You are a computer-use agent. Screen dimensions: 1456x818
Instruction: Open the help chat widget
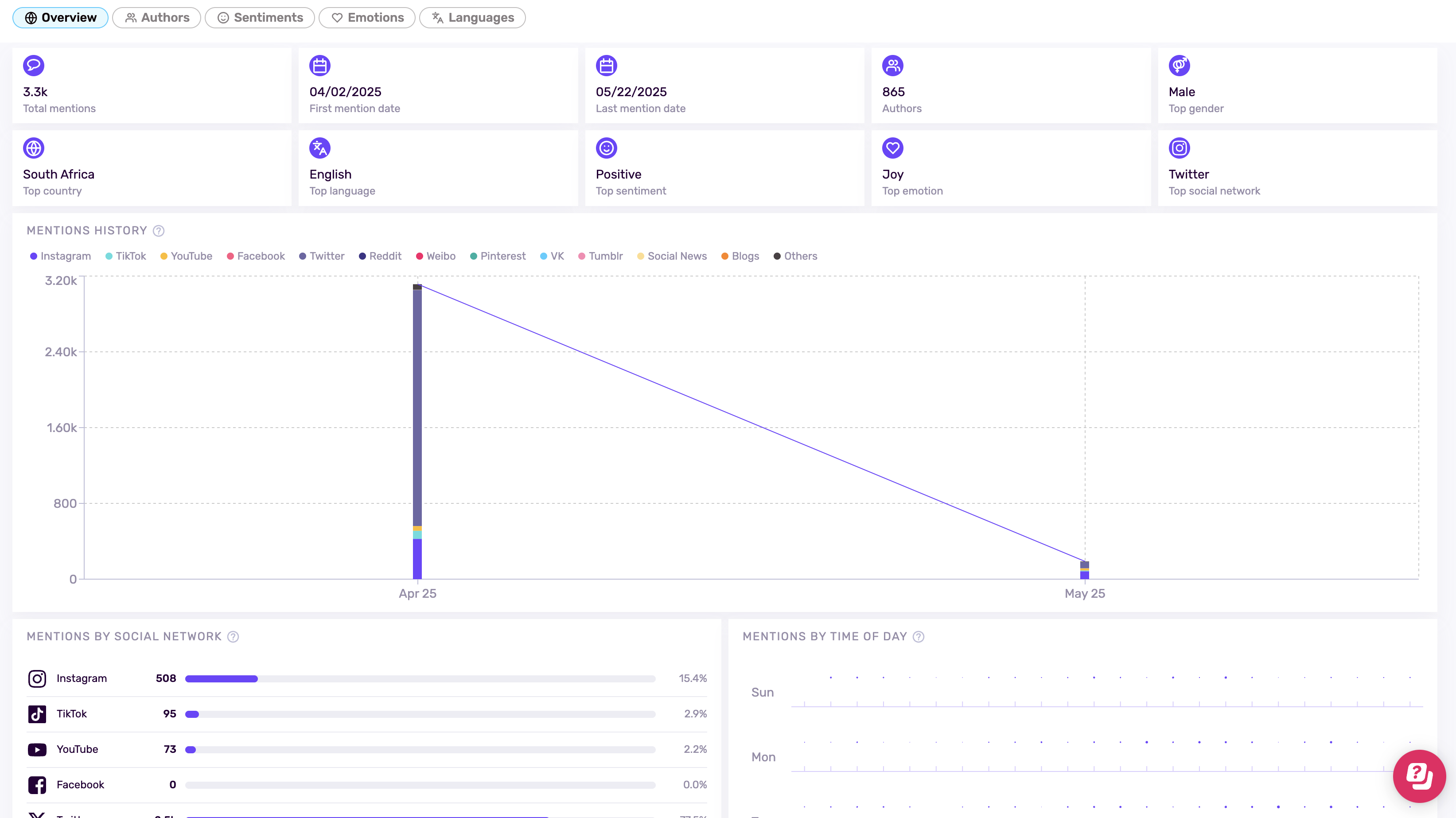pyautogui.click(x=1419, y=776)
